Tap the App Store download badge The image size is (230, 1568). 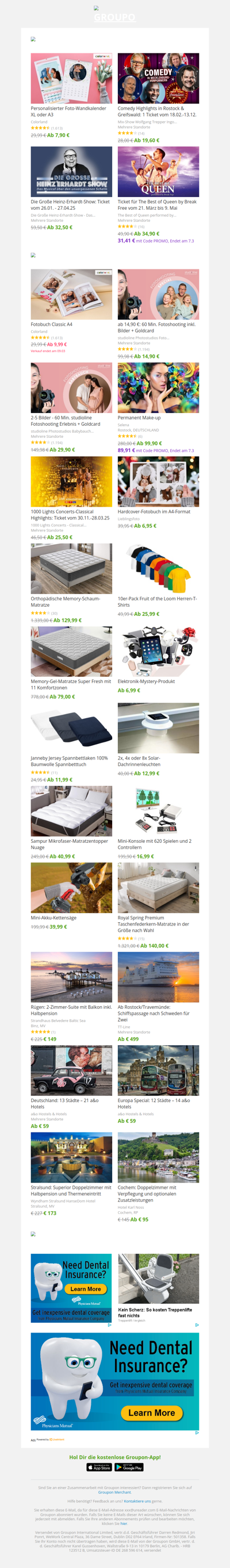[x=99, y=1467]
